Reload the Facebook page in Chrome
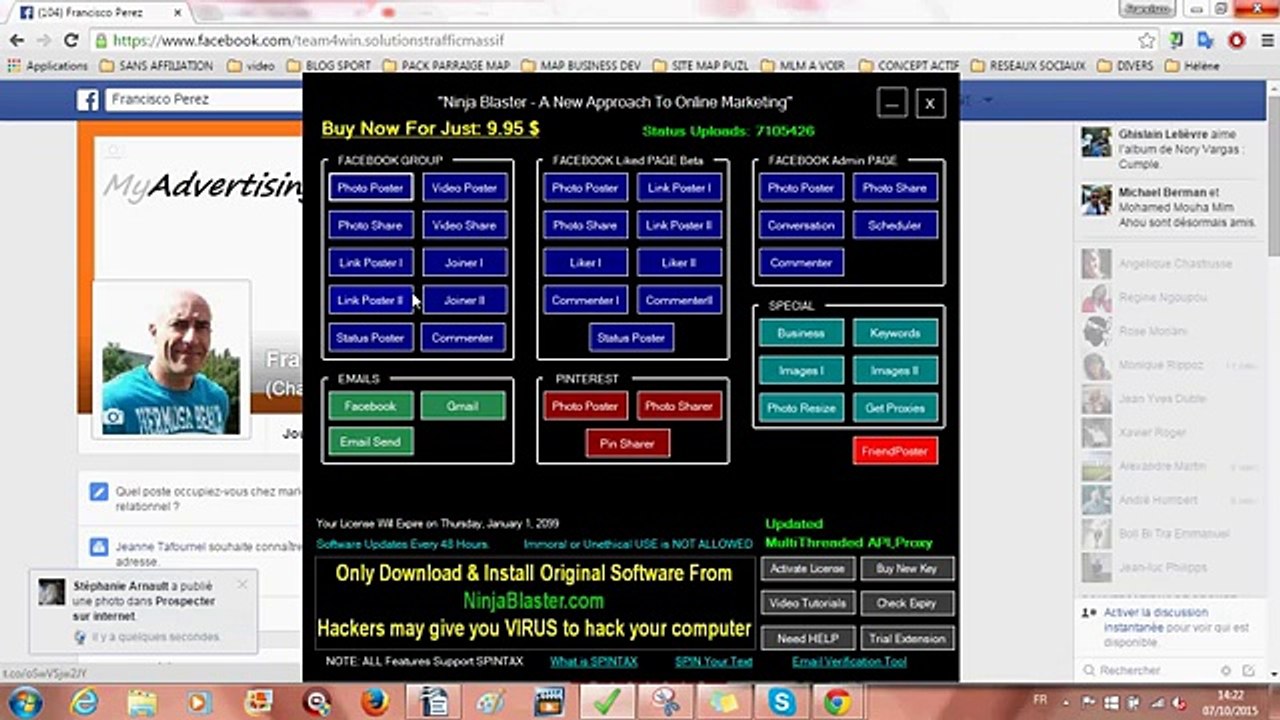1280x720 pixels. 71,41
